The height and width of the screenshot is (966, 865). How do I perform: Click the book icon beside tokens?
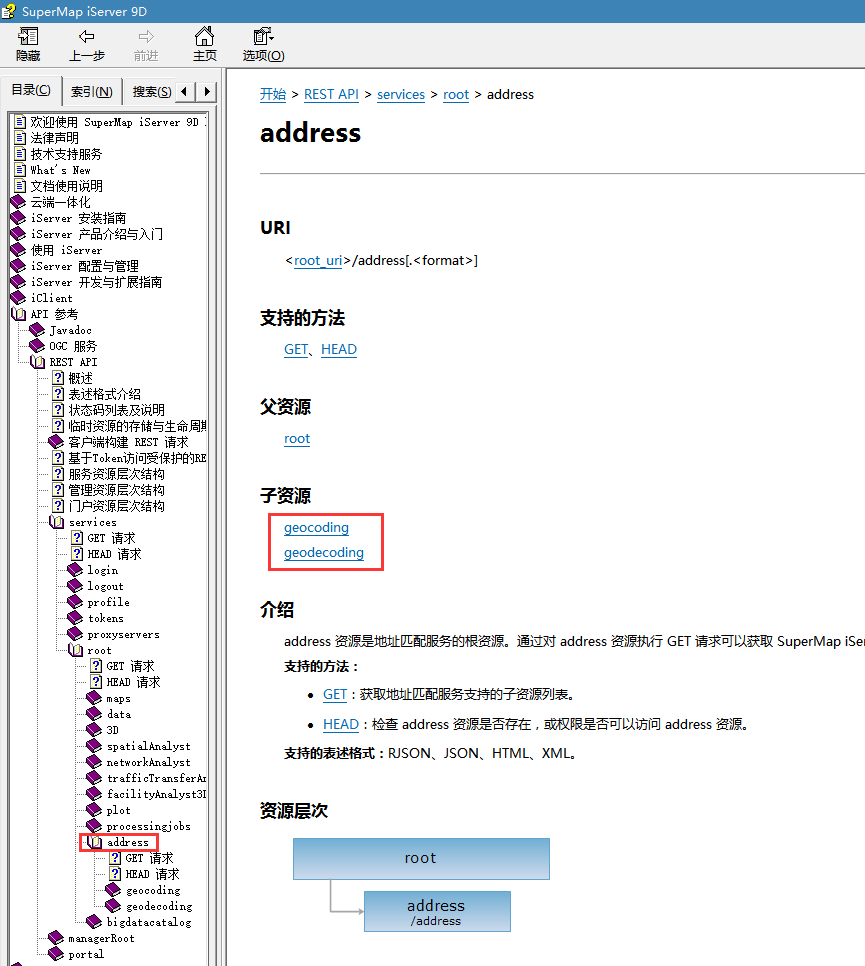75,618
